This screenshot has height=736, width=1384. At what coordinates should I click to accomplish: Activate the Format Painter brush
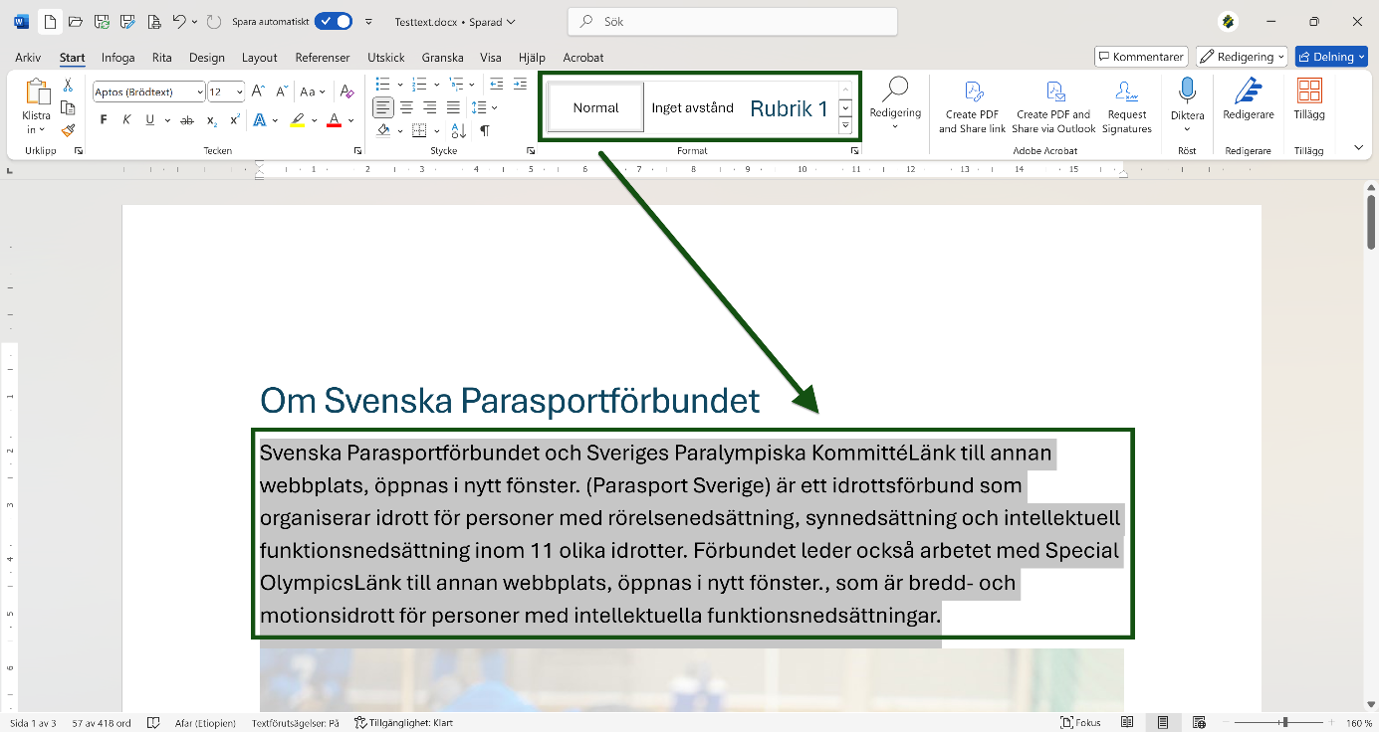68,130
